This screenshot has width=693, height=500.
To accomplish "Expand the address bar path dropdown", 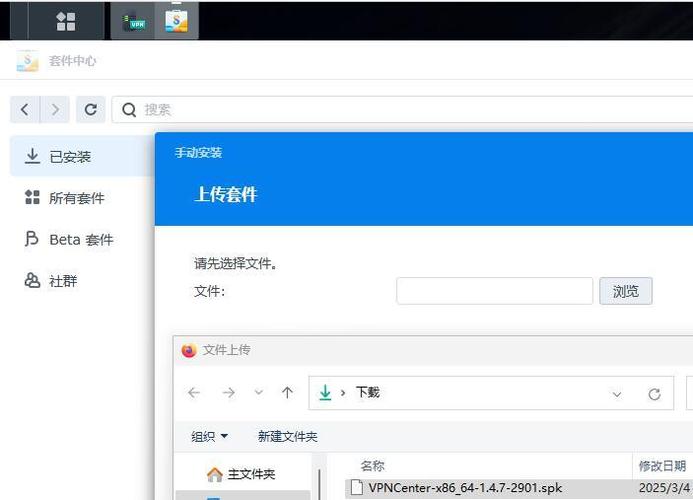I will 617,394.
